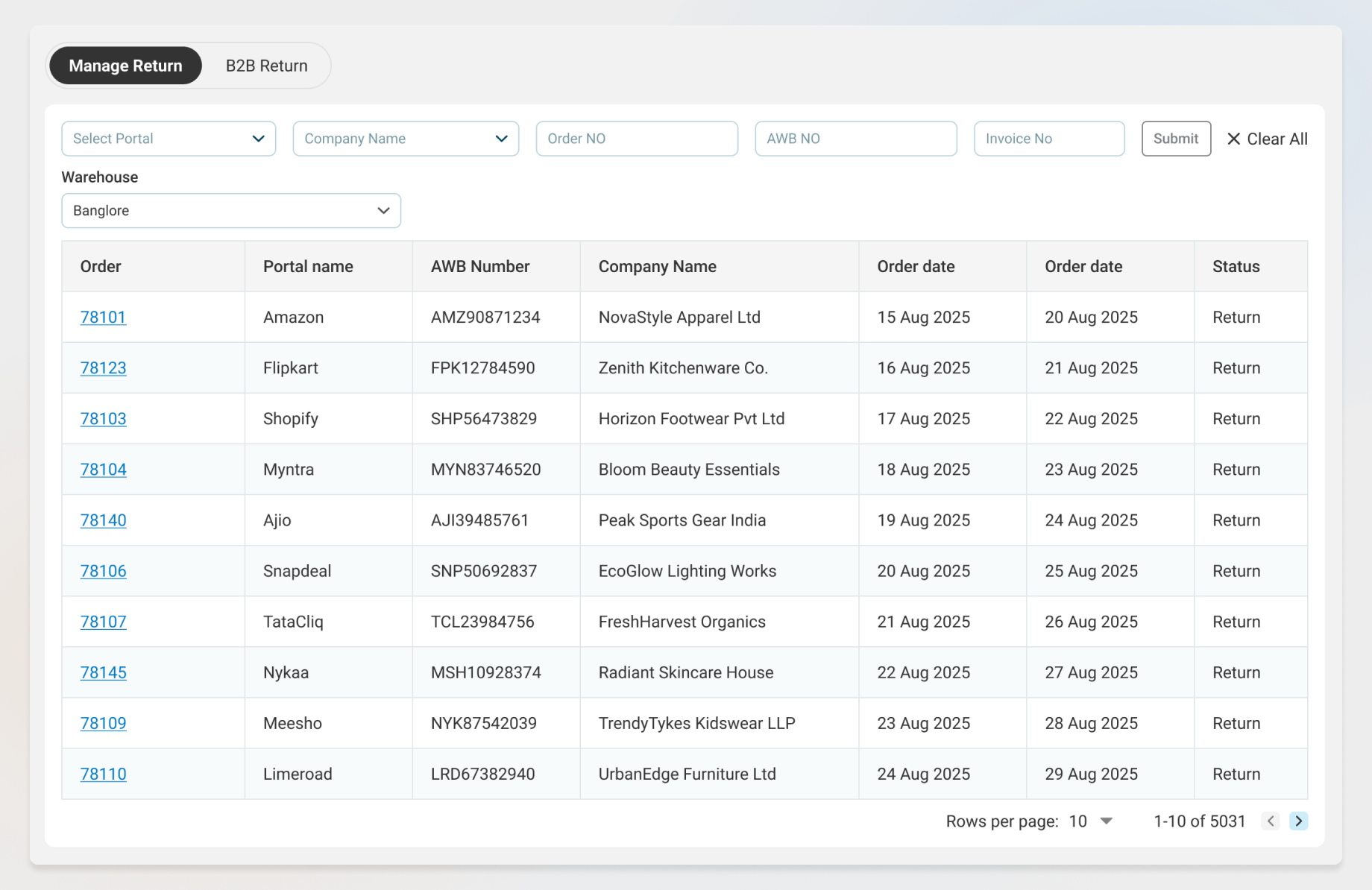
Task: Focus the Order NO input field
Action: tap(637, 139)
